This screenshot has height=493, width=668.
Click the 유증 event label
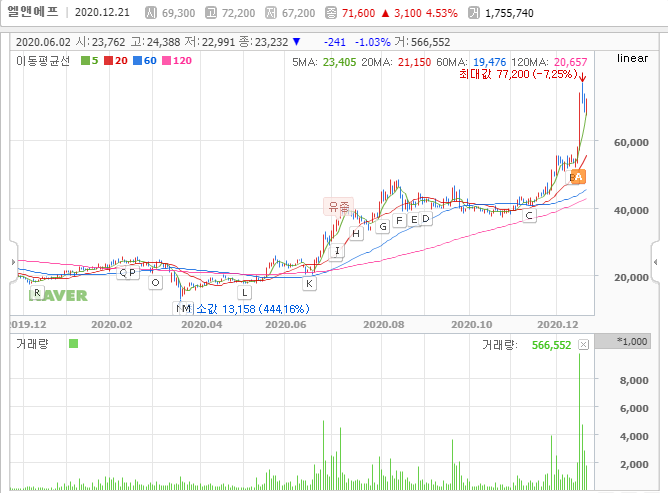[x=339, y=207]
